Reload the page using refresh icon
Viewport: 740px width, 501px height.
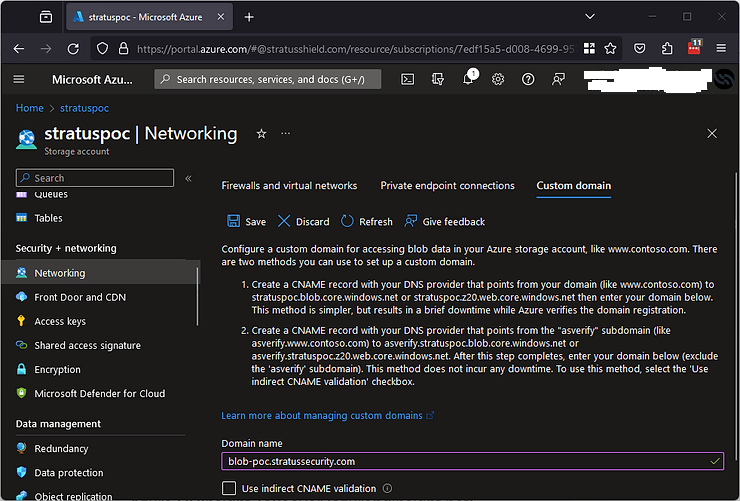coord(73,49)
